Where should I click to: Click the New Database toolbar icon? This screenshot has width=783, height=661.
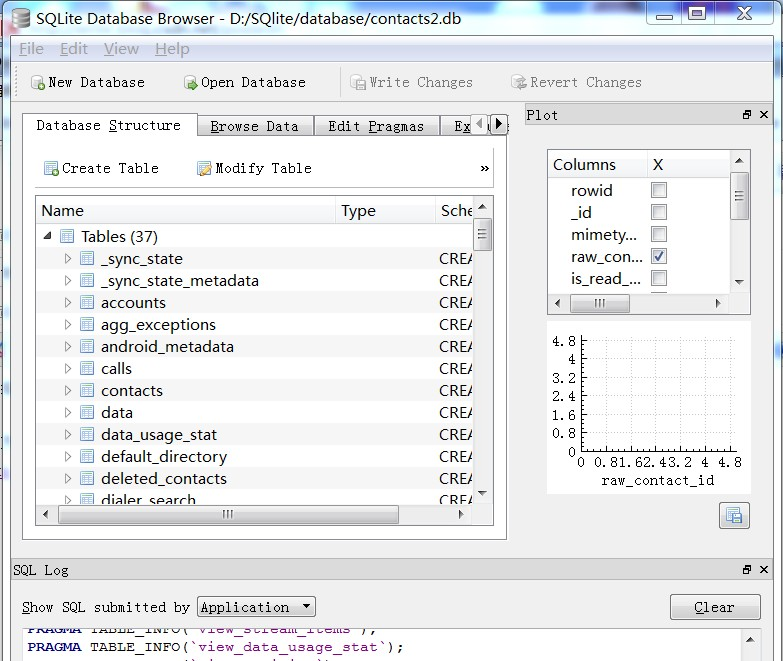click(38, 82)
